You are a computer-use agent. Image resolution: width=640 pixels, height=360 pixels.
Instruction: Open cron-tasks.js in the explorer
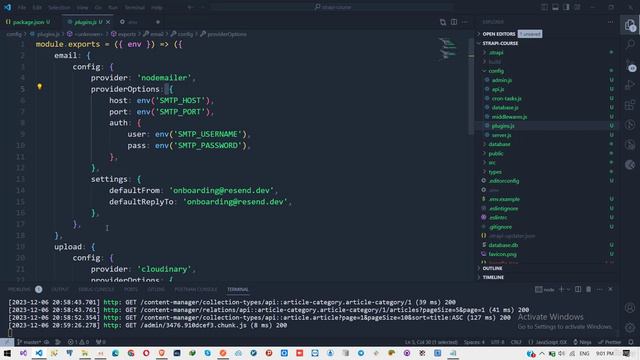click(x=506, y=98)
